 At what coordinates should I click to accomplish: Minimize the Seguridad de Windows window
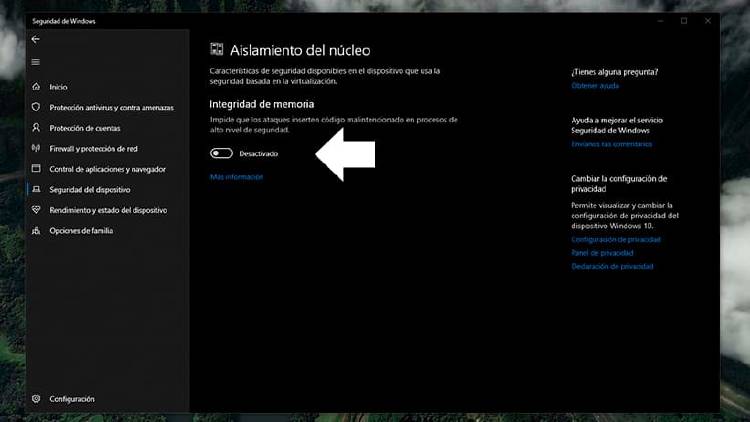click(x=661, y=21)
